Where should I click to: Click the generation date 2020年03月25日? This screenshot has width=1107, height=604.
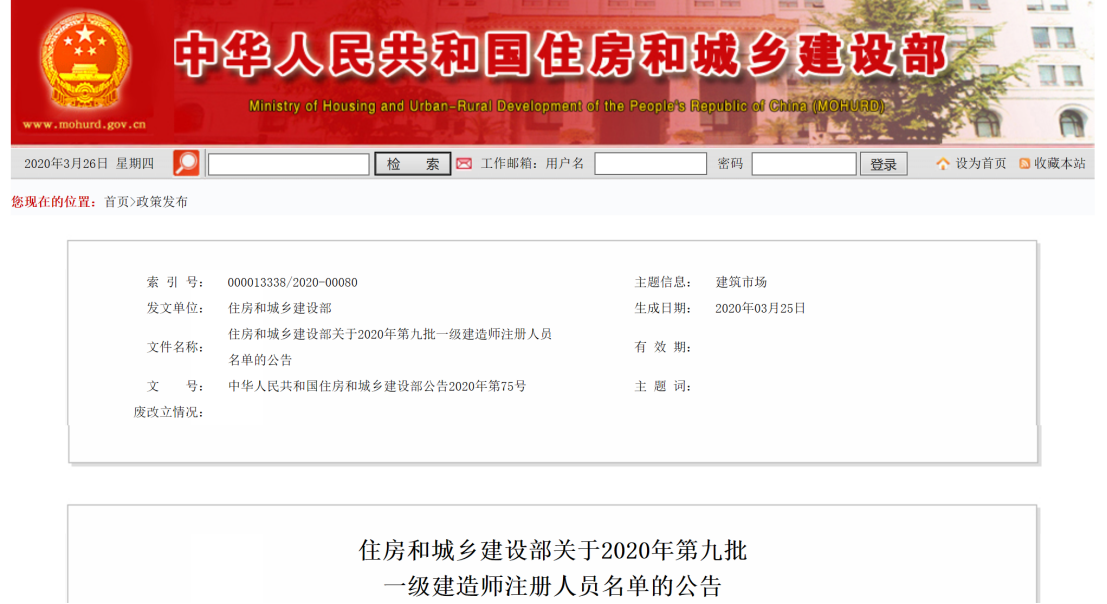(x=760, y=308)
